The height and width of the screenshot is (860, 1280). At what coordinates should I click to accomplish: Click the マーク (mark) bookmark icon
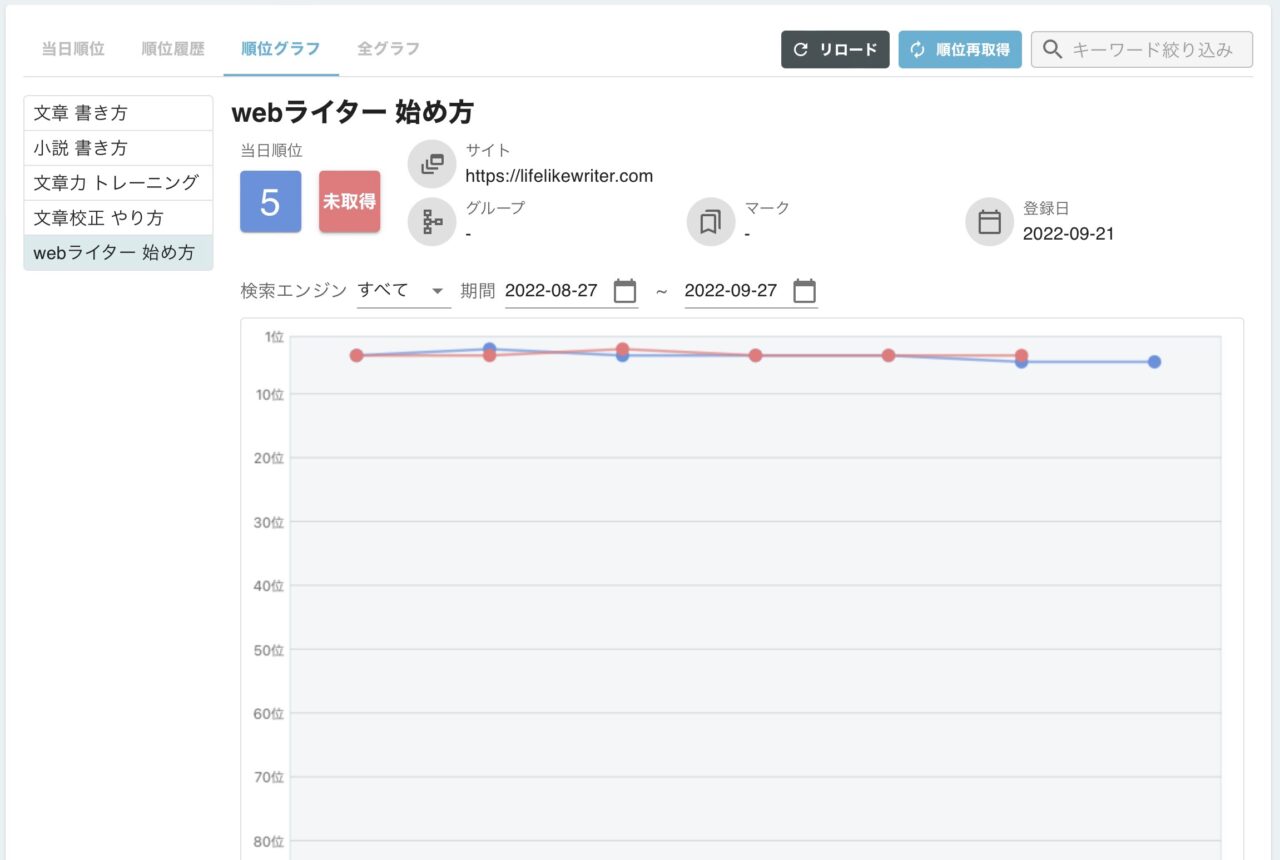pos(710,221)
